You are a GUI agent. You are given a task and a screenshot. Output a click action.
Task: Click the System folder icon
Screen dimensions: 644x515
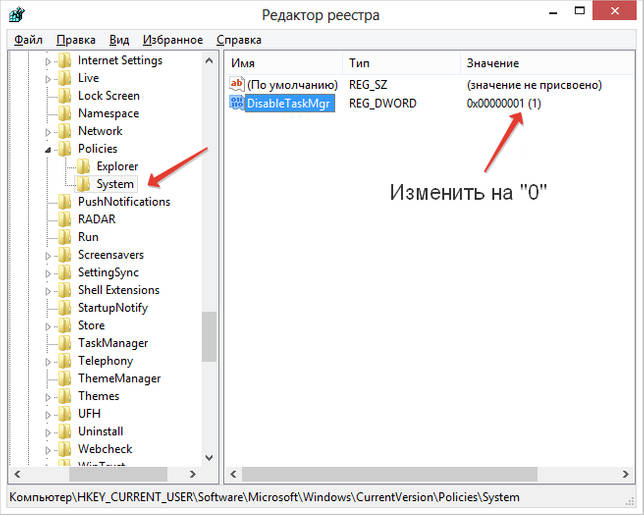point(83,184)
